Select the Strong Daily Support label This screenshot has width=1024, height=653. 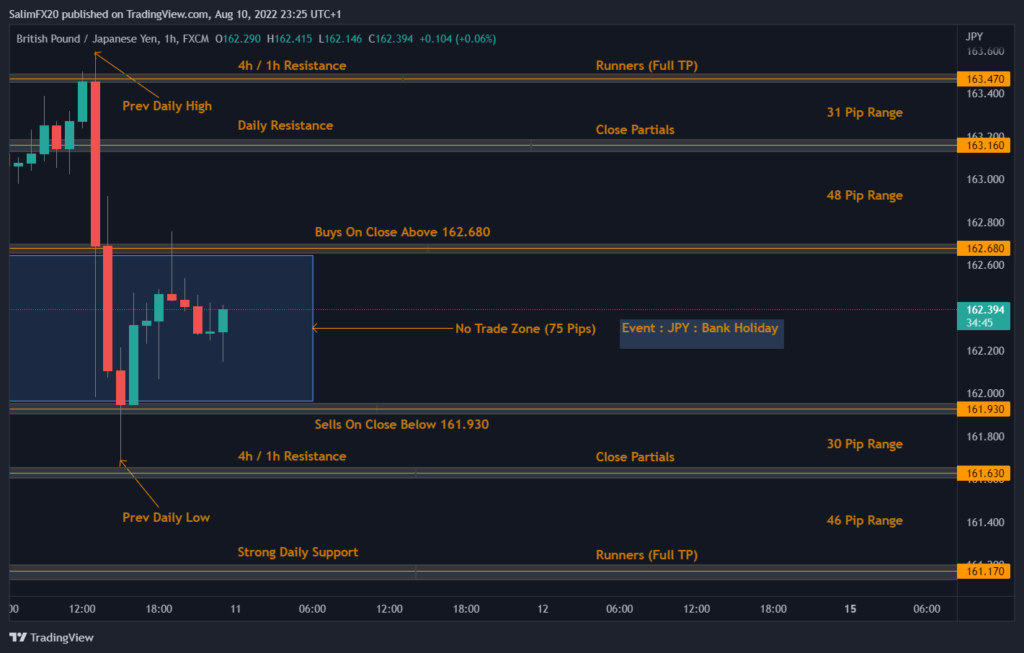tap(297, 552)
